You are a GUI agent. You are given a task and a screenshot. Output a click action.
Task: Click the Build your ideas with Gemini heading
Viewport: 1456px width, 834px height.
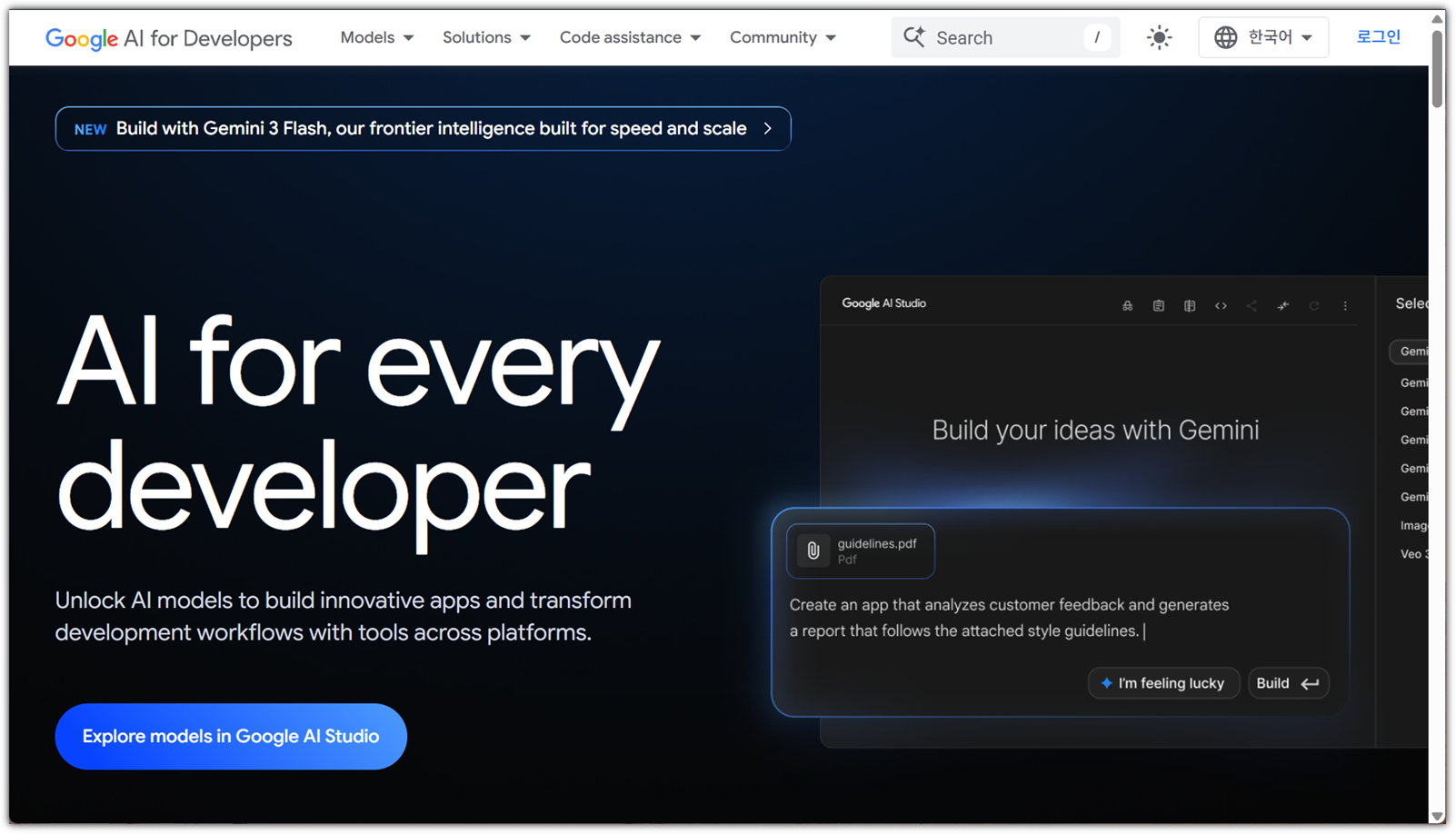(x=1095, y=430)
